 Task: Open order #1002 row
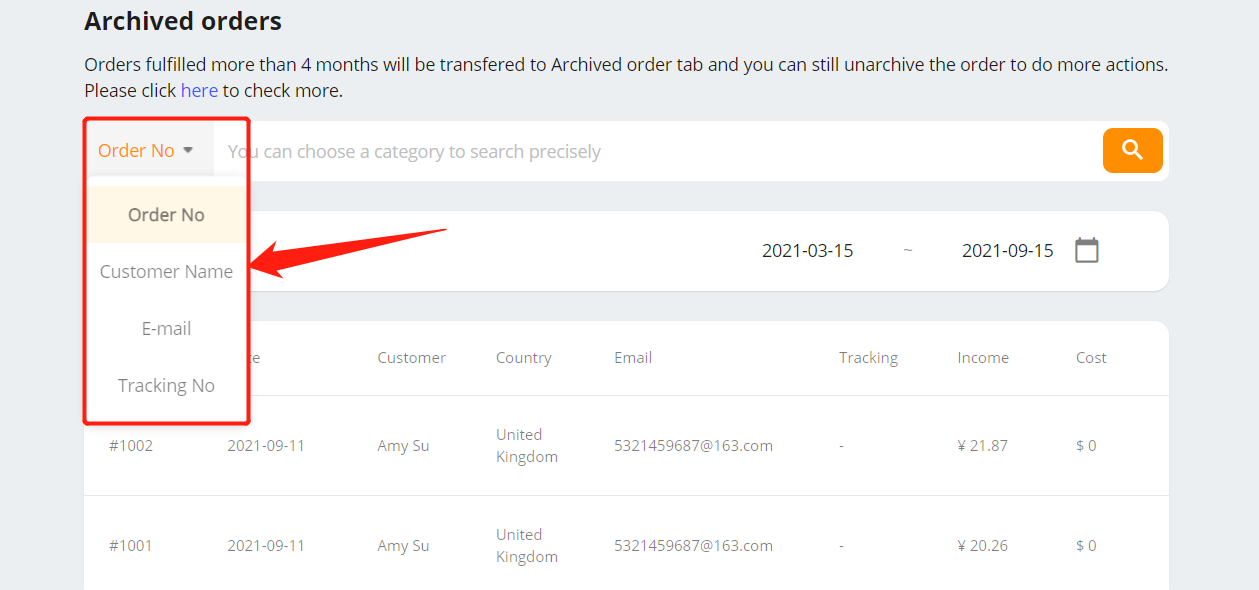coord(626,446)
